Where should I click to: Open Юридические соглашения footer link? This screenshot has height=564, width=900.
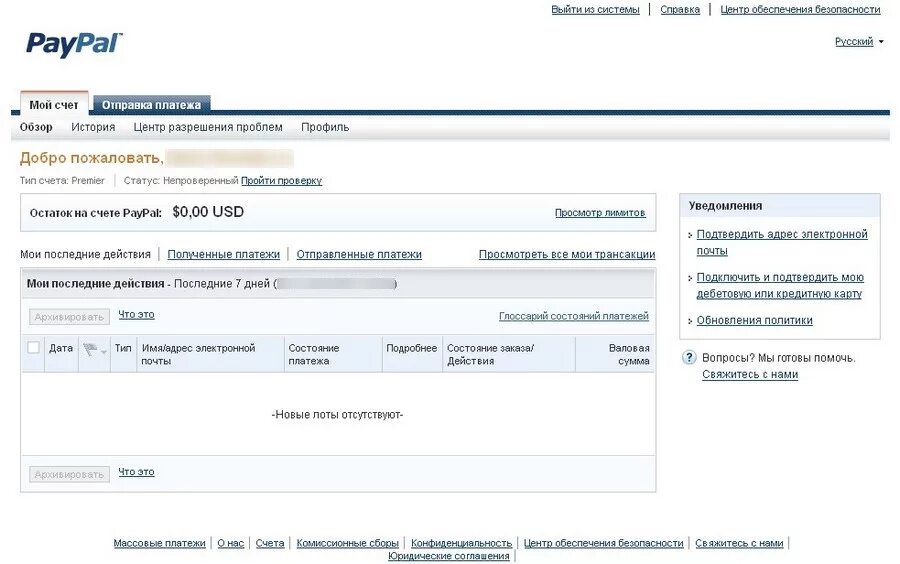[x=448, y=557]
